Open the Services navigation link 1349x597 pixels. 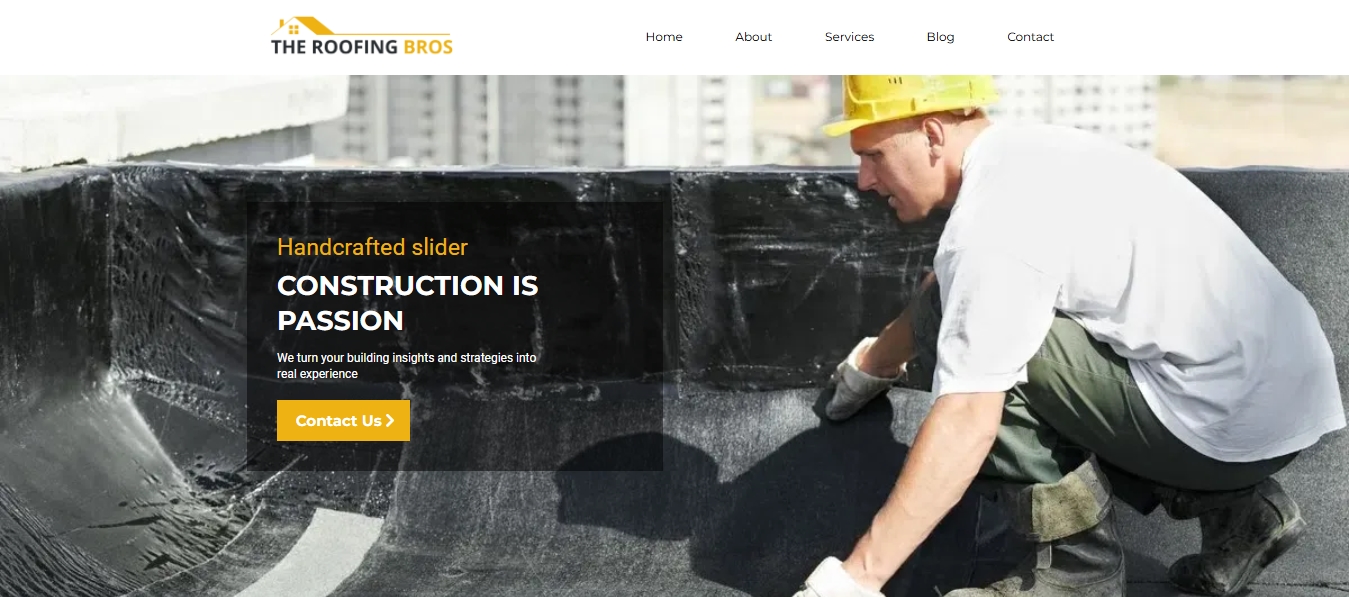849,37
